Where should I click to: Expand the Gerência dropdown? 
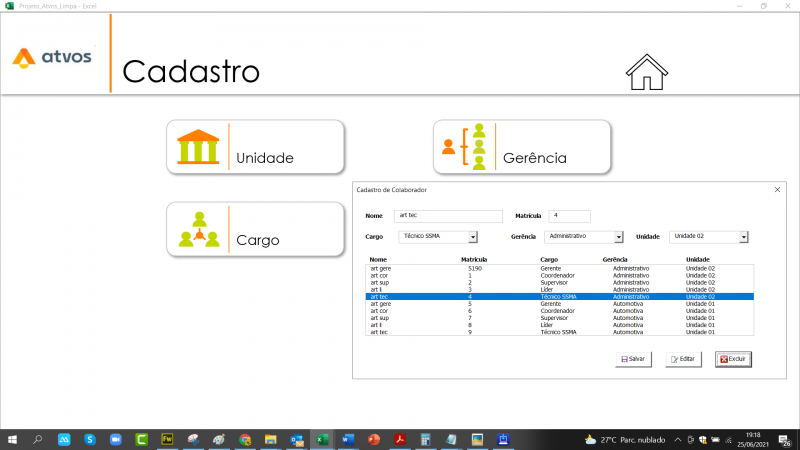(x=619, y=237)
